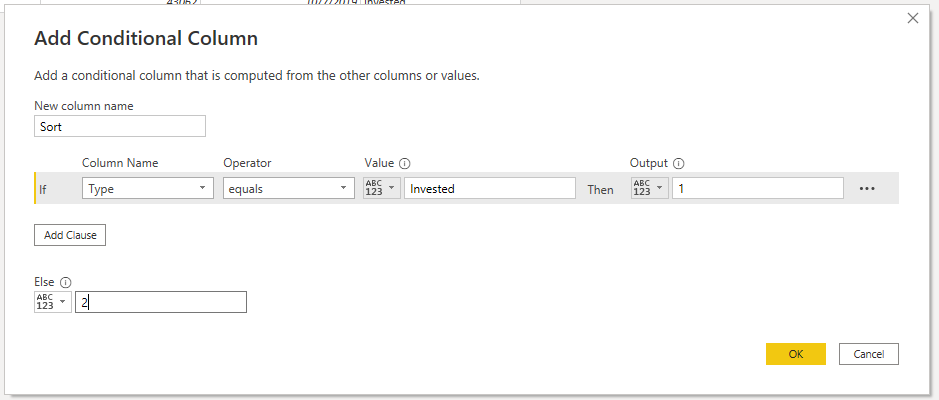The width and height of the screenshot is (939, 400).
Task: Open the Value data type selector
Action: [x=382, y=188]
